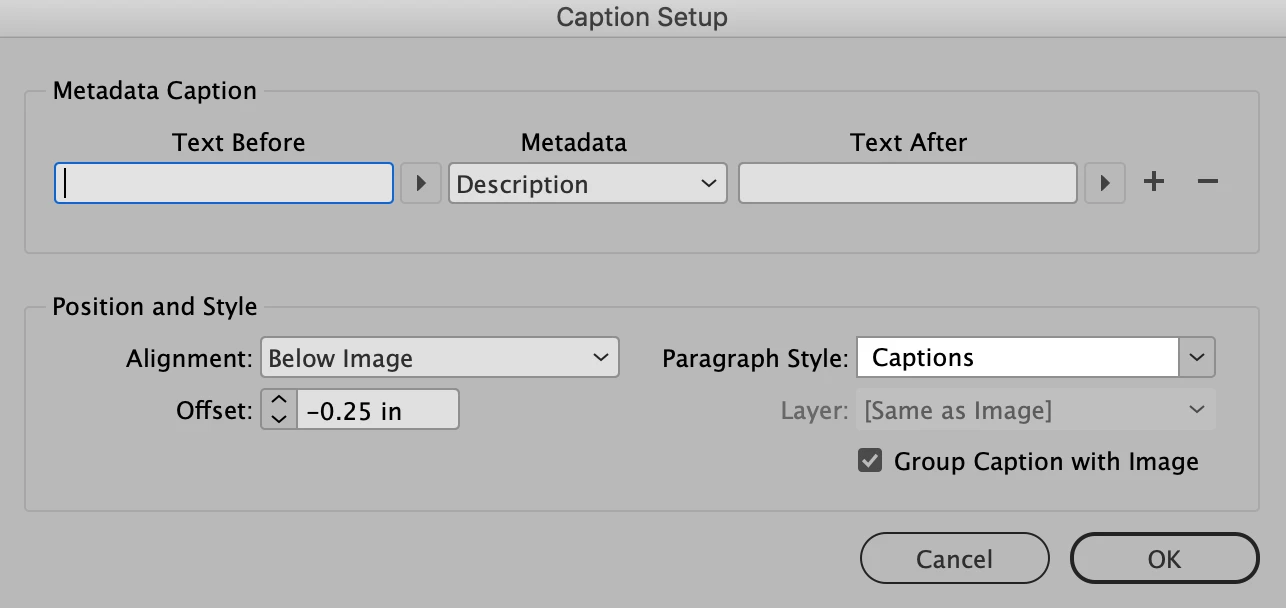Click into the Text After field
Image resolution: width=1286 pixels, height=608 pixels.
(907, 184)
